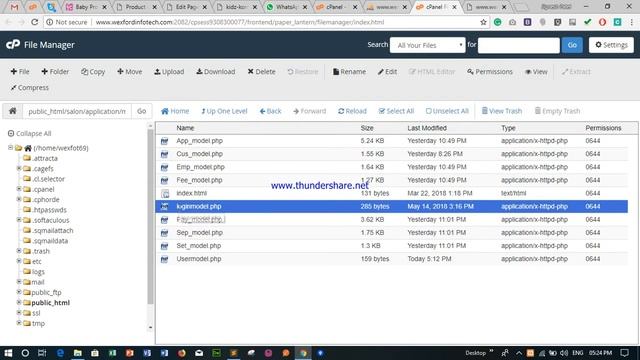Screen dimensions: 640x360
Task: Expand the .cpanel folder
Action: [x=19, y=189]
